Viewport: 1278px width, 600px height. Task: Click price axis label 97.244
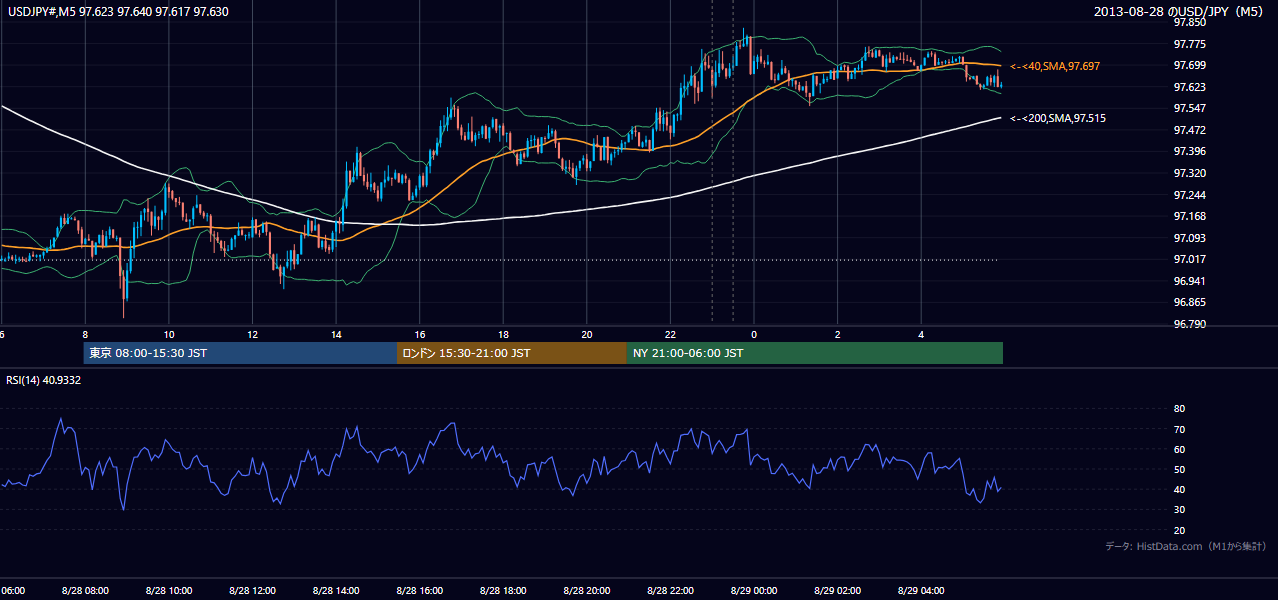pyautogui.click(x=1188, y=195)
